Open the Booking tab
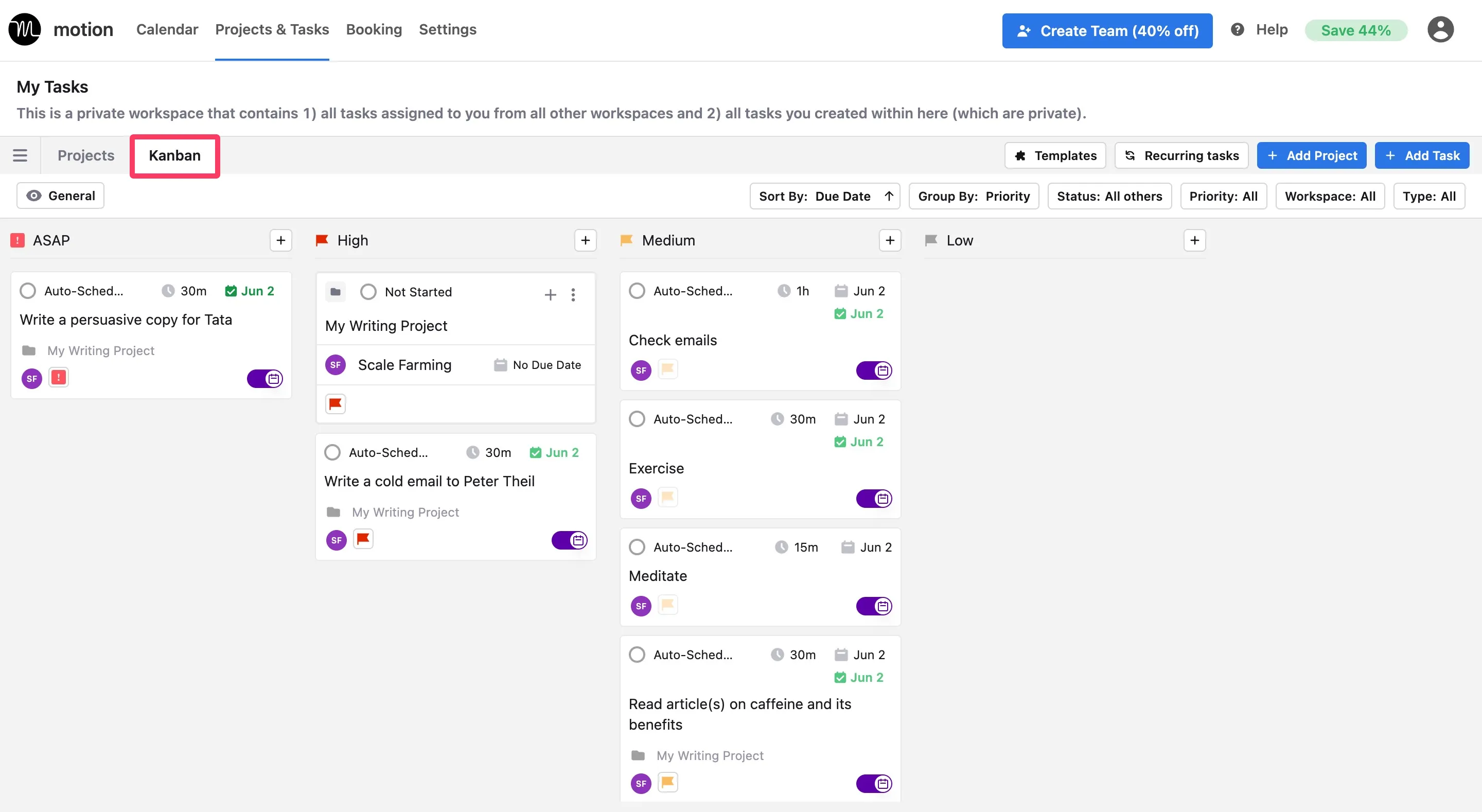The width and height of the screenshot is (1482, 812). [374, 29]
